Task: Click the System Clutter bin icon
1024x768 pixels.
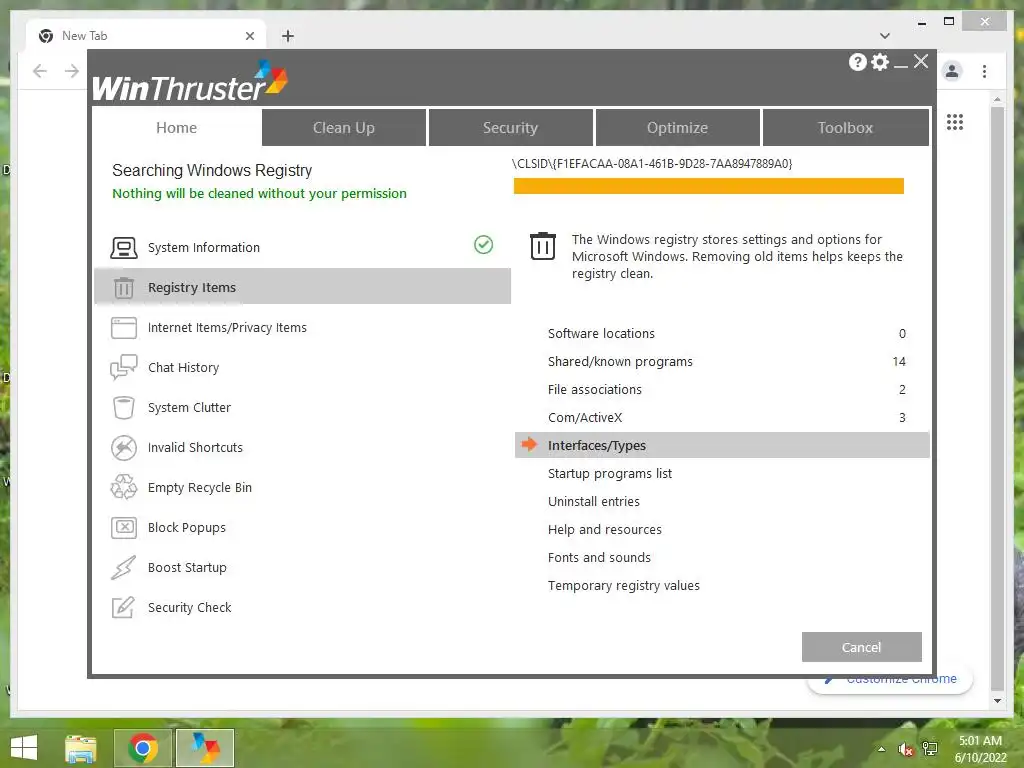Action: click(x=123, y=408)
